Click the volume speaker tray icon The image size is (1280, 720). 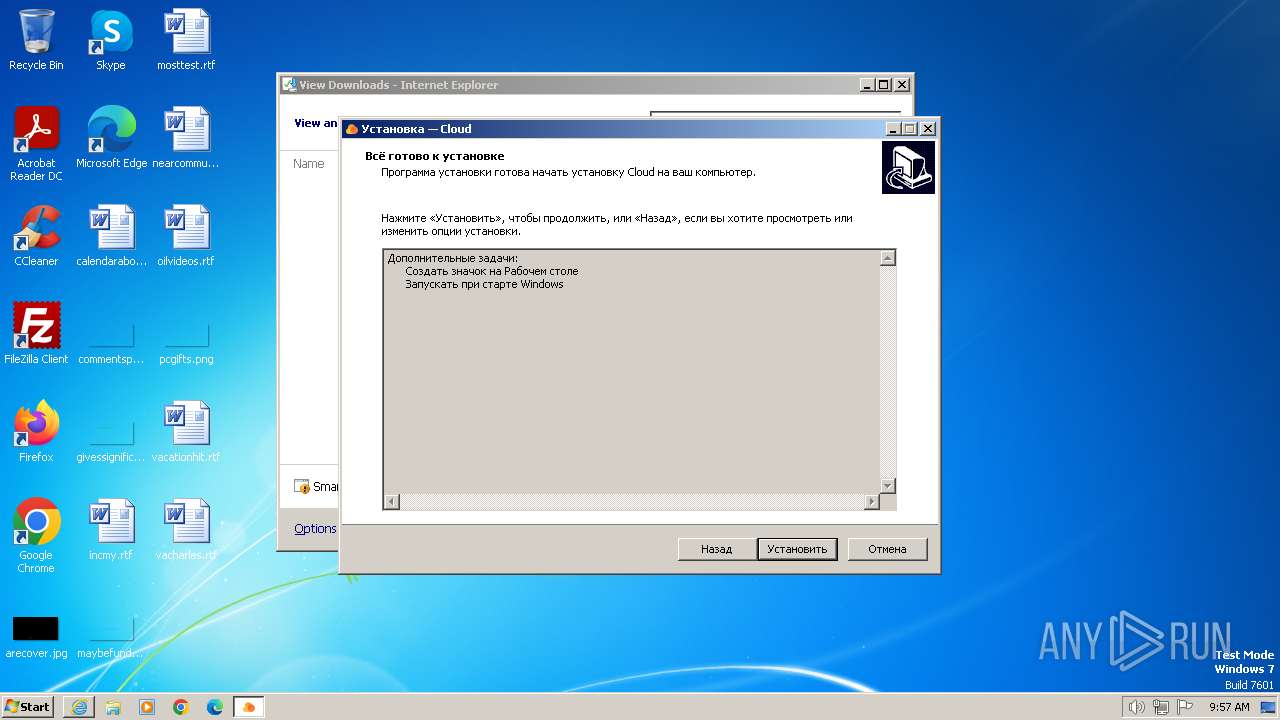[1136, 707]
